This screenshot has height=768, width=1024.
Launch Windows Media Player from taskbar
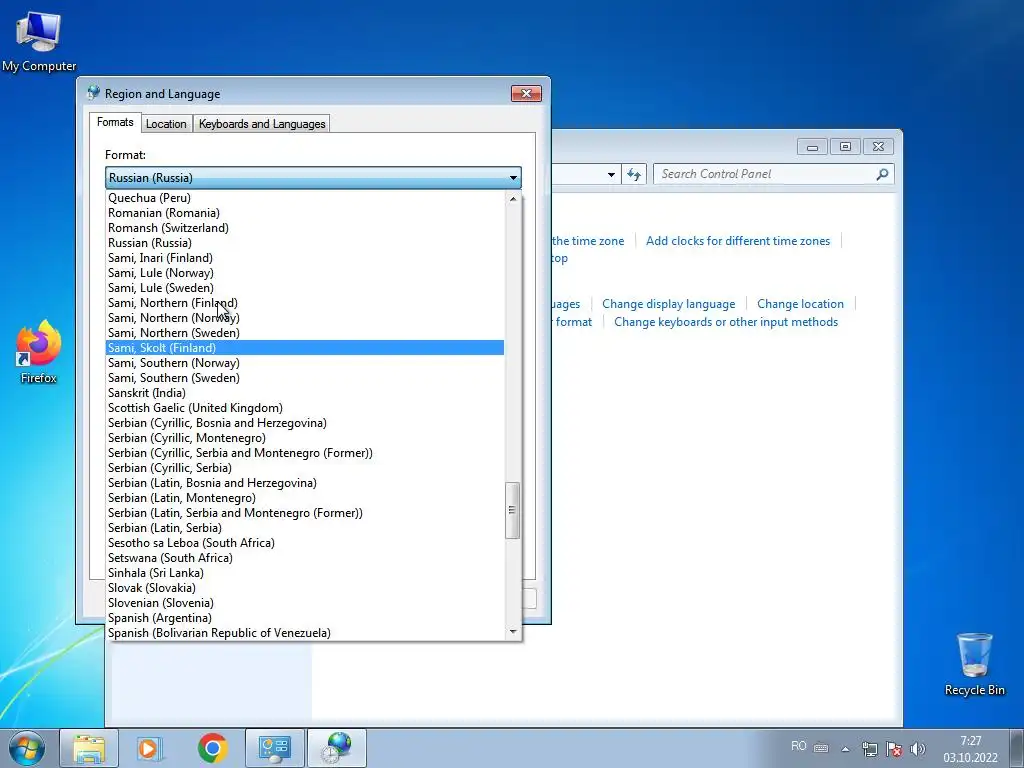click(150, 748)
